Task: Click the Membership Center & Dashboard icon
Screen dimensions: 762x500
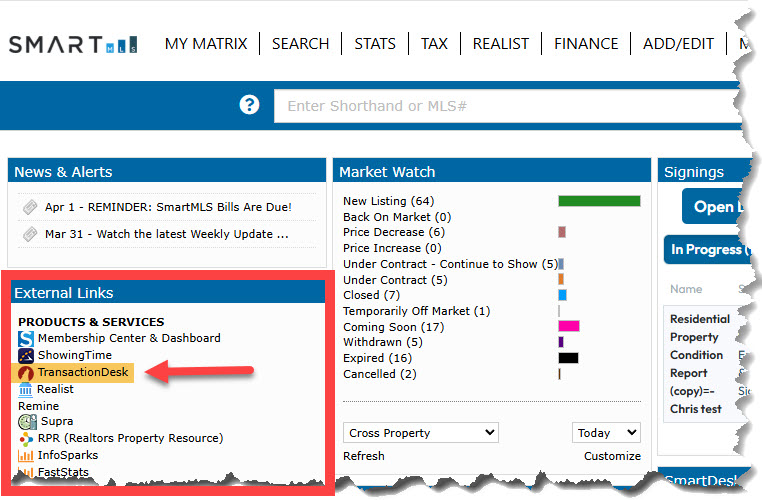Action: 26,339
